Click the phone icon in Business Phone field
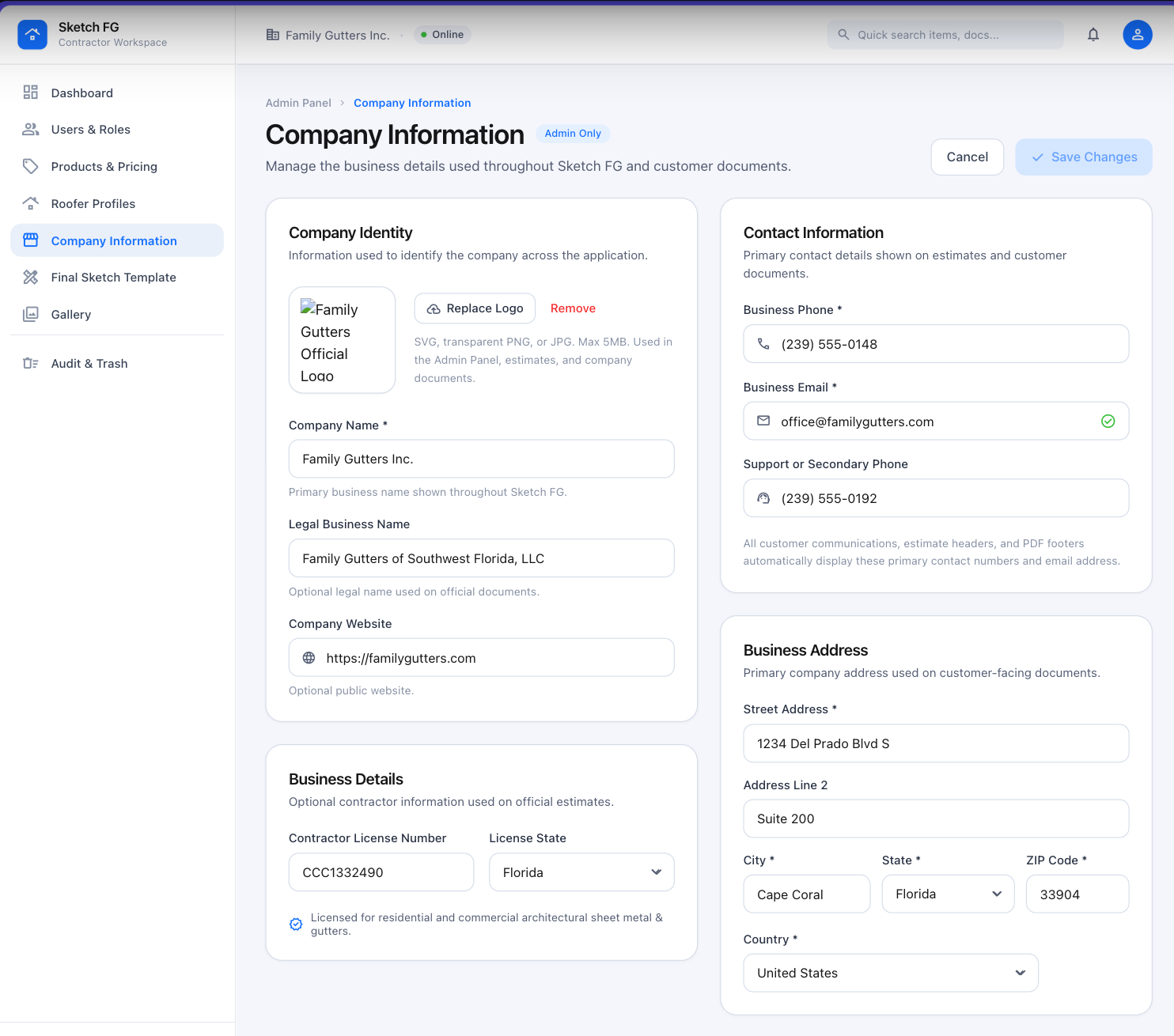The image size is (1174, 1036). 763,344
